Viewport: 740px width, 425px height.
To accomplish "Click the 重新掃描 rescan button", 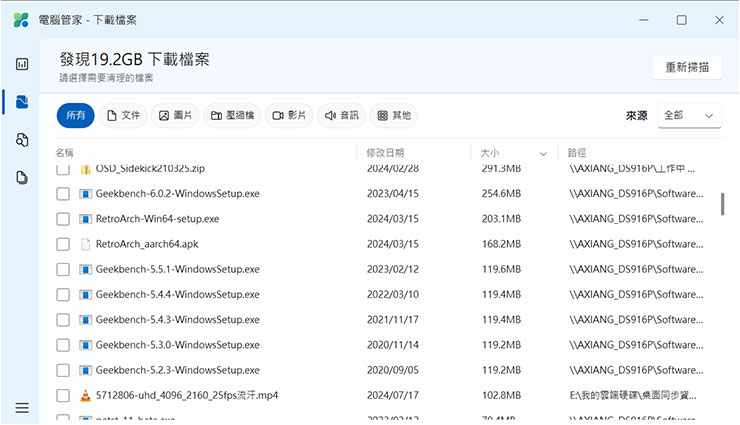I will click(x=687, y=67).
